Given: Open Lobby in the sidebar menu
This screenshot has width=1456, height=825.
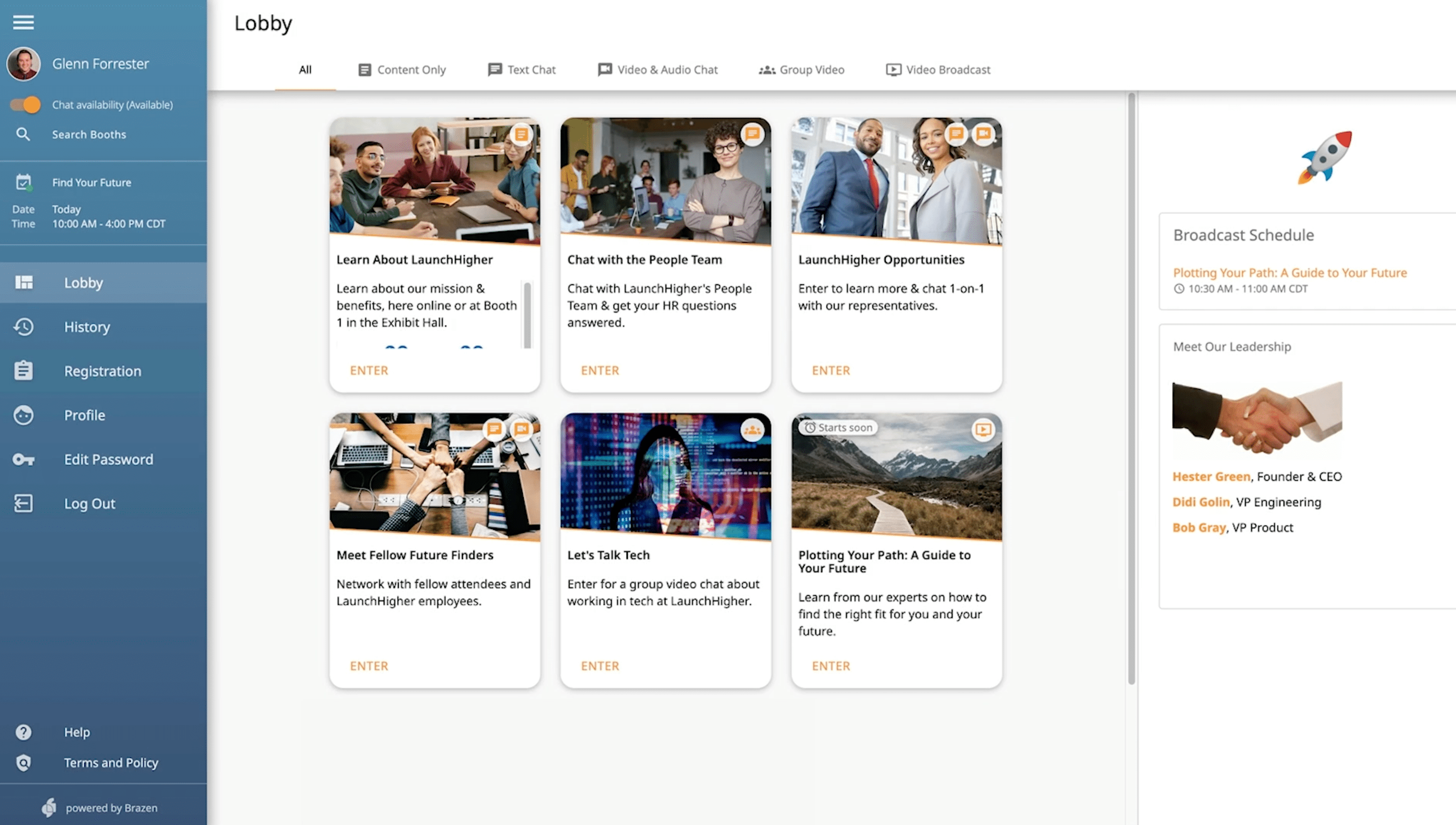Looking at the screenshot, I should point(103,282).
